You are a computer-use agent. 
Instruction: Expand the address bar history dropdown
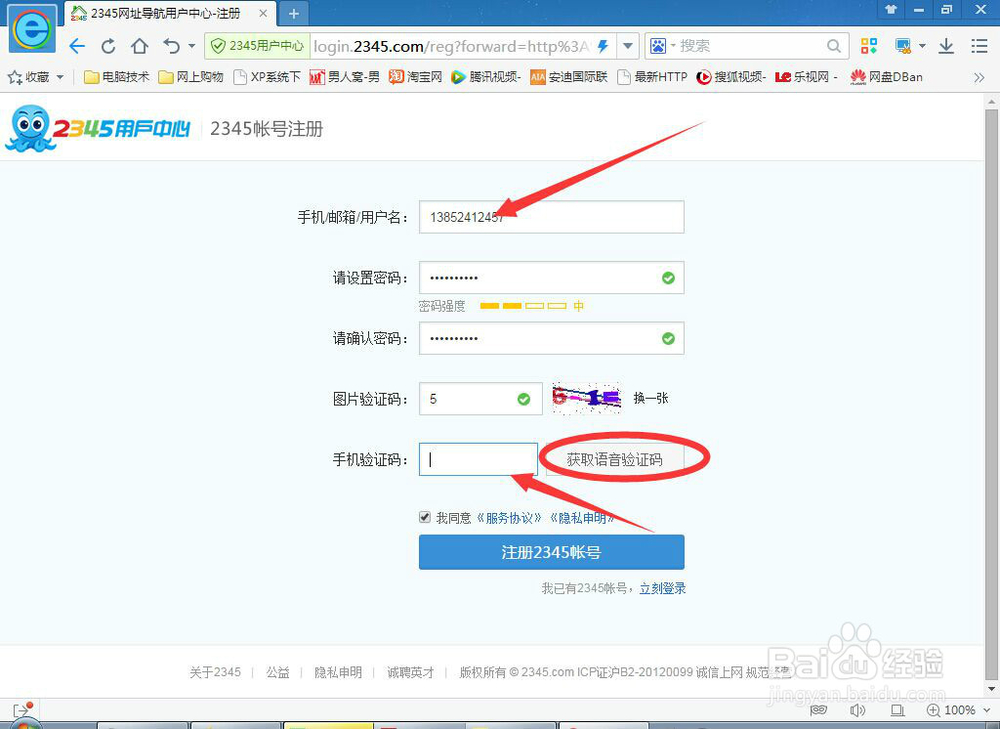point(628,46)
